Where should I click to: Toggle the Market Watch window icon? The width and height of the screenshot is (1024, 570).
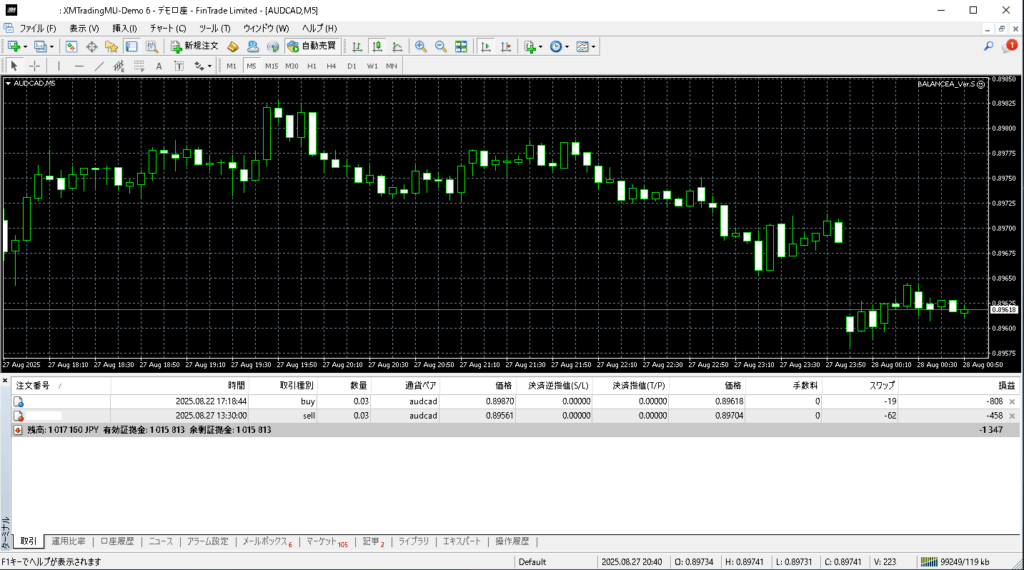pos(71,46)
